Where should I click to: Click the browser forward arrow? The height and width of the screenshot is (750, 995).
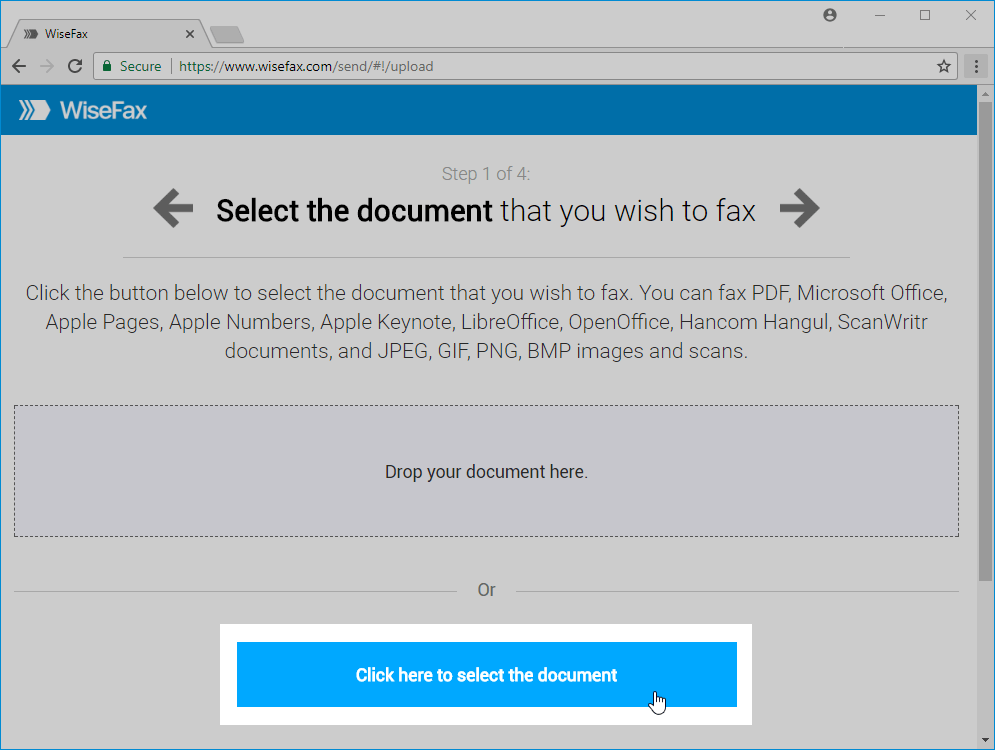46,66
